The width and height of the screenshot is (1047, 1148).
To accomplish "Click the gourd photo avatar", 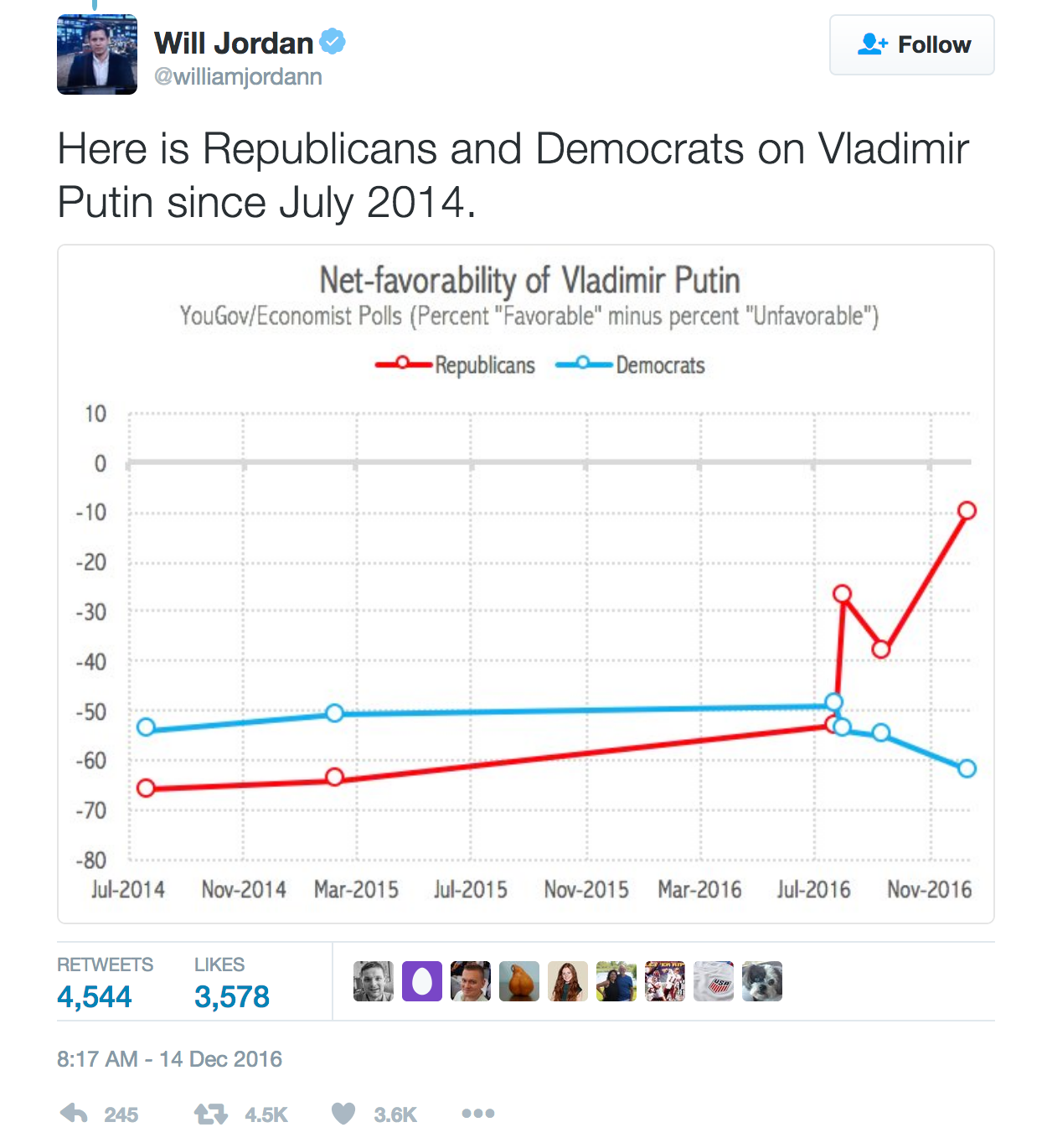I will pyautogui.click(x=519, y=981).
